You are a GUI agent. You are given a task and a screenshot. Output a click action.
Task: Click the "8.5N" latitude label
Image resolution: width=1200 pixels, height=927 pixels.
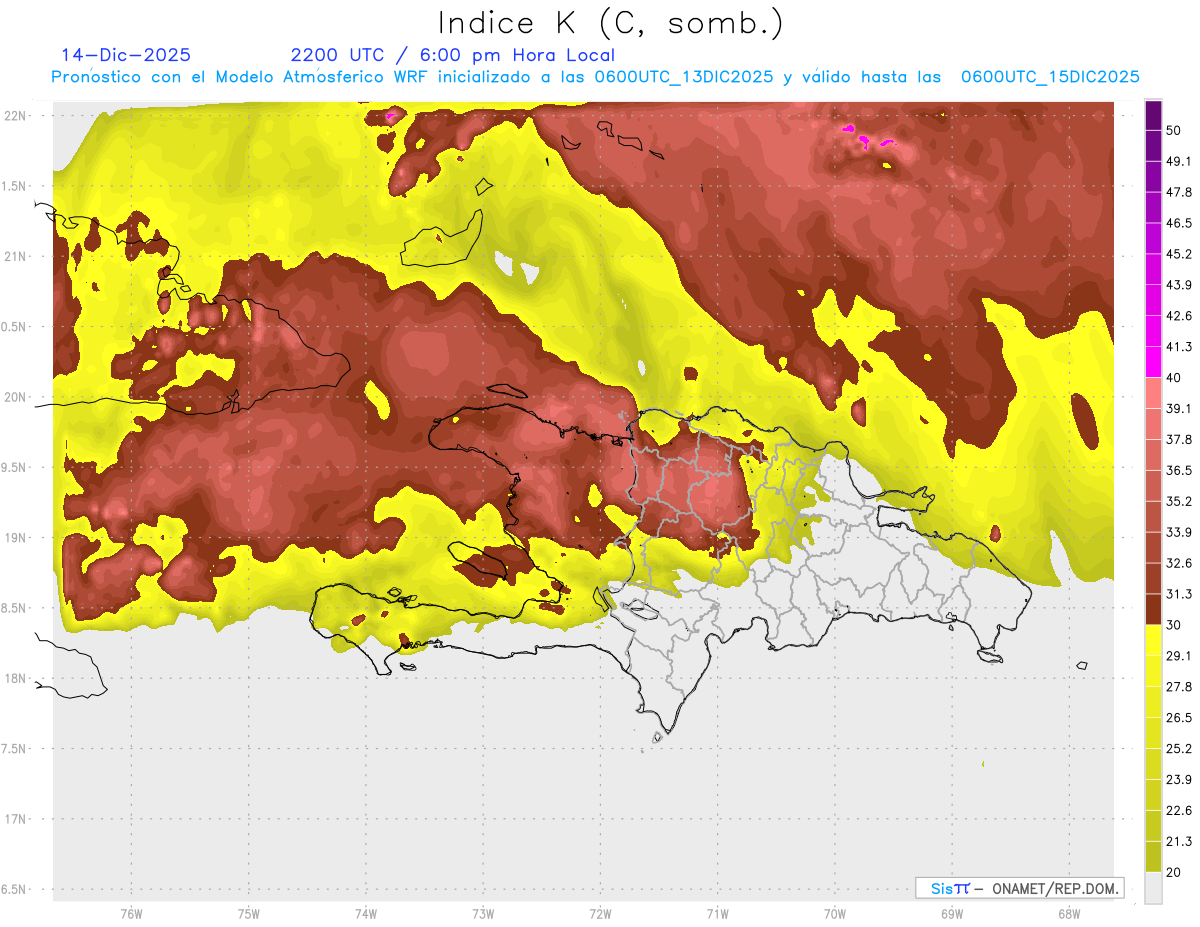click(x=14, y=608)
